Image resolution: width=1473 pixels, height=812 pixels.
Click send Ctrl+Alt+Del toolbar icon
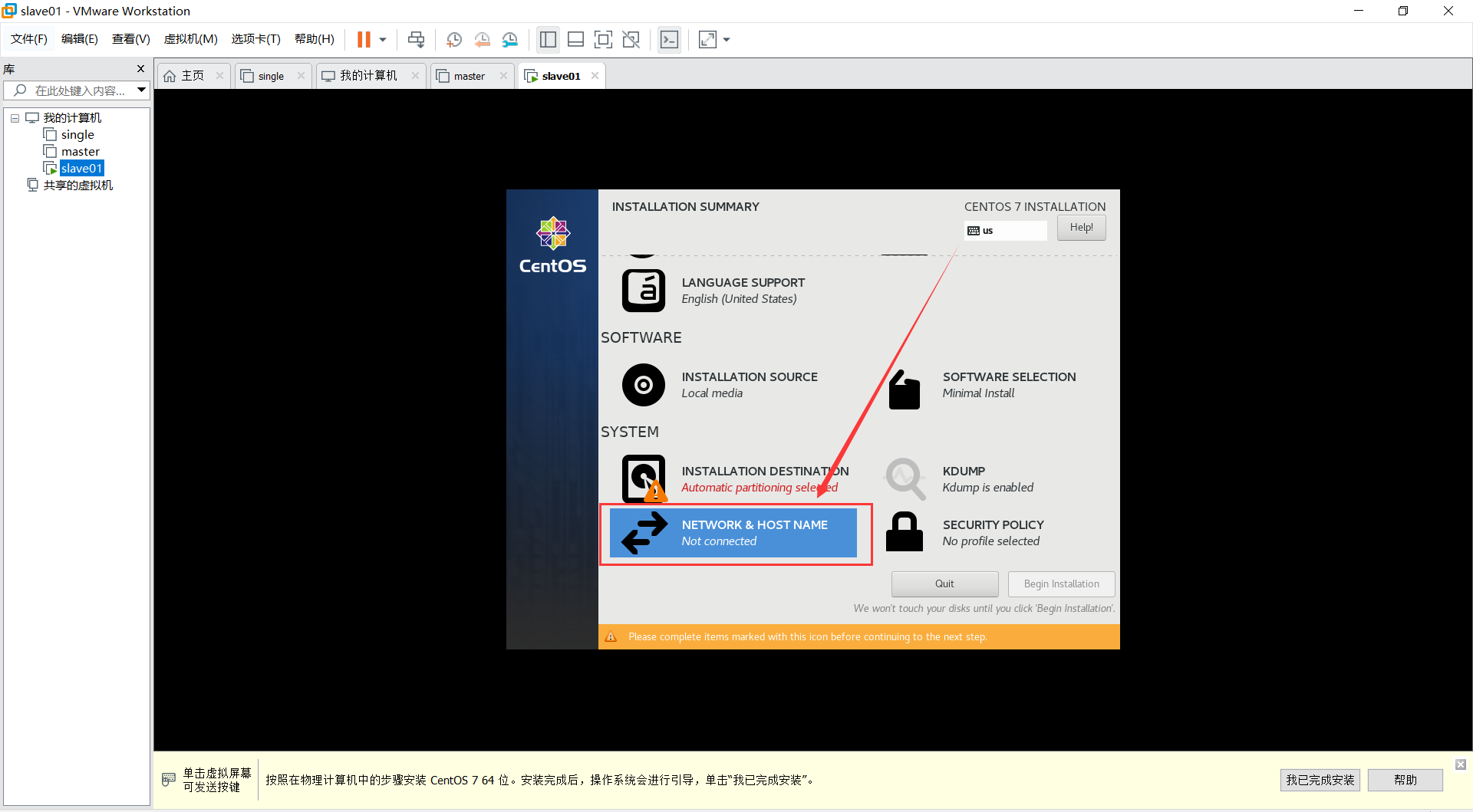416,39
